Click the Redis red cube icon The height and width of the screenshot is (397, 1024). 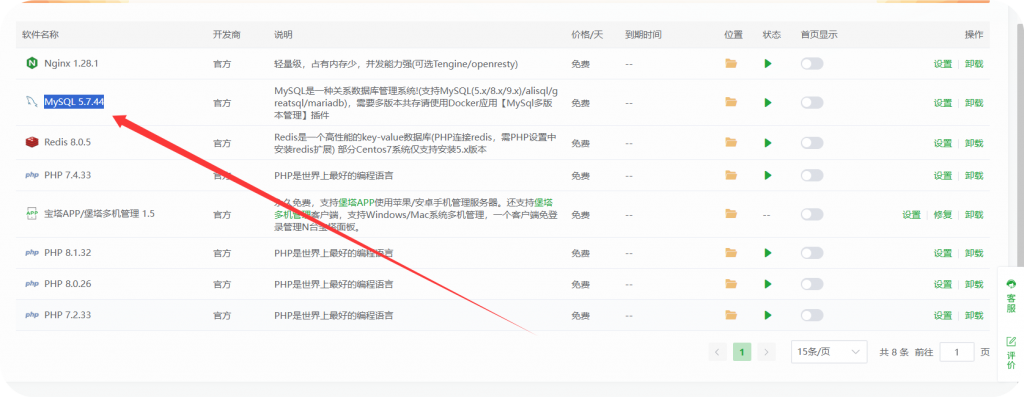31,142
